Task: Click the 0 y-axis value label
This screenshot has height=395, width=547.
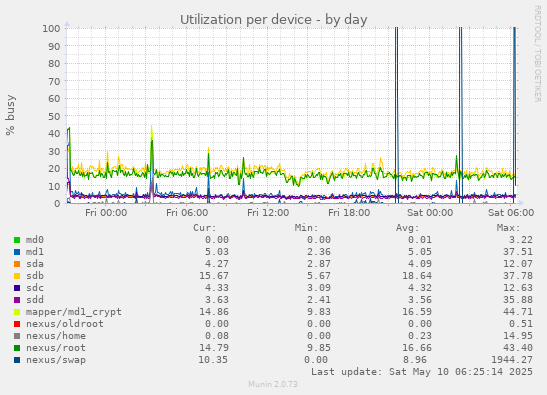Action: click(57, 203)
